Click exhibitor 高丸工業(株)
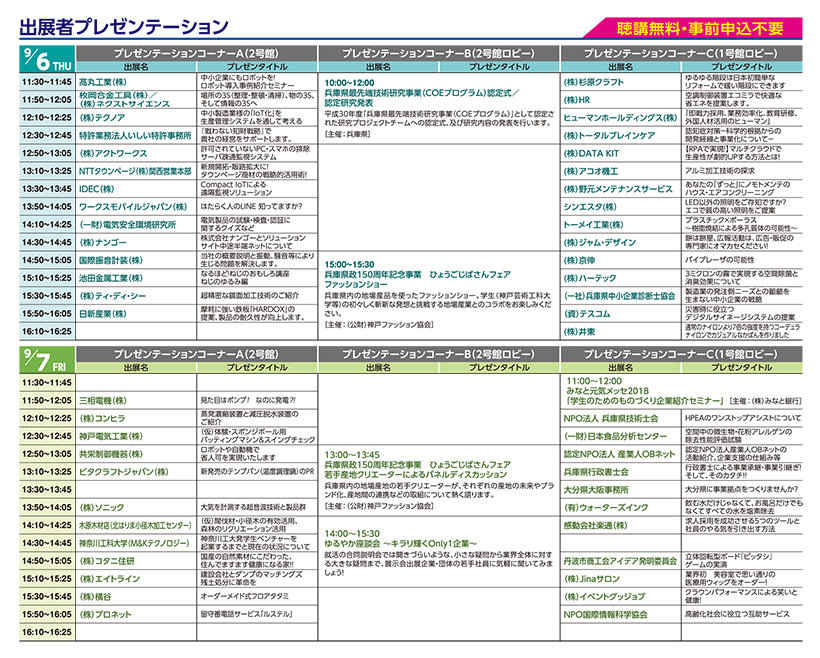The image size is (820, 658). click(103, 82)
